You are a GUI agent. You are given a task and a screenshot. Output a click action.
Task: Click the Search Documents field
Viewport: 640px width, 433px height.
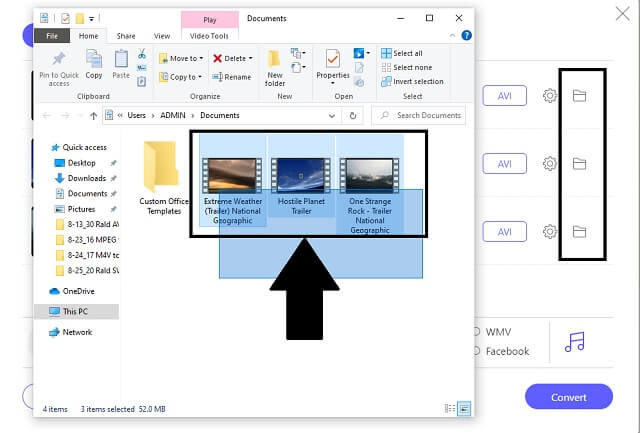pyautogui.click(x=419, y=115)
